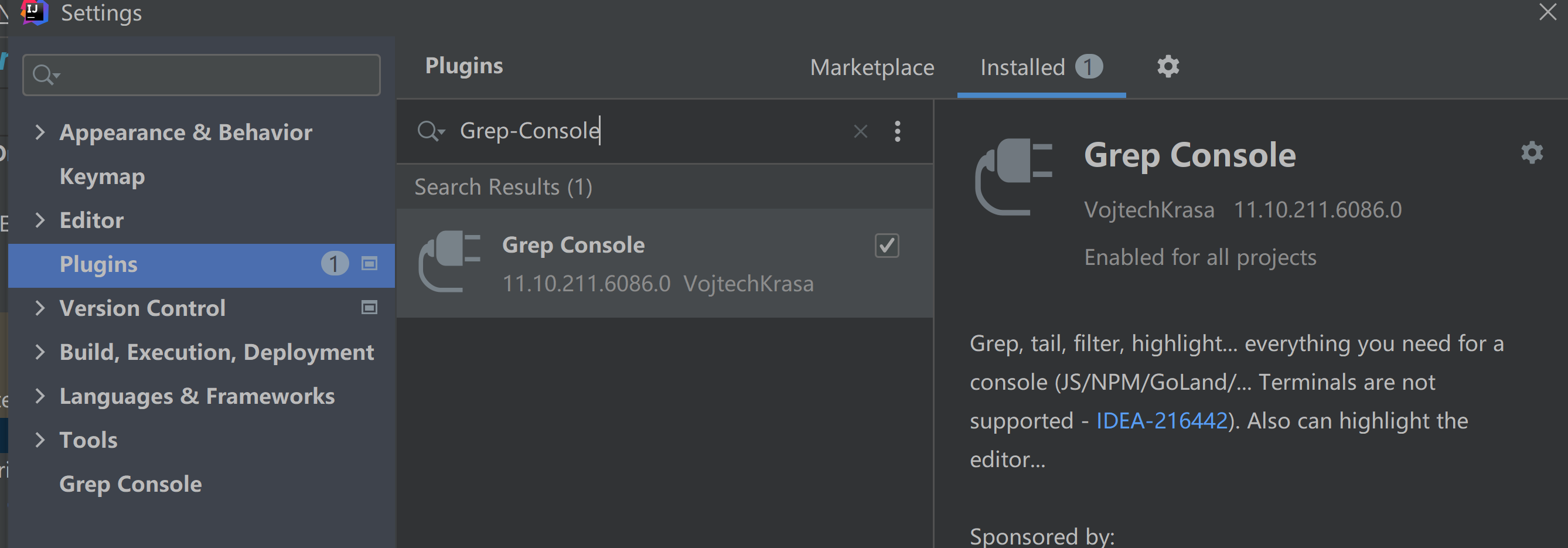Viewport: 1568px width, 548px height.
Task: Click Version Control project-level settings icon
Action: [369, 308]
